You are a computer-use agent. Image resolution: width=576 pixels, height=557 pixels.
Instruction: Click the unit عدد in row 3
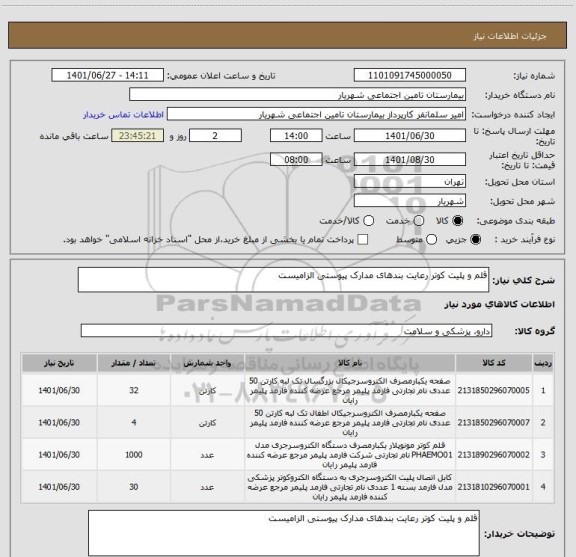pyautogui.click(x=208, y=455)
